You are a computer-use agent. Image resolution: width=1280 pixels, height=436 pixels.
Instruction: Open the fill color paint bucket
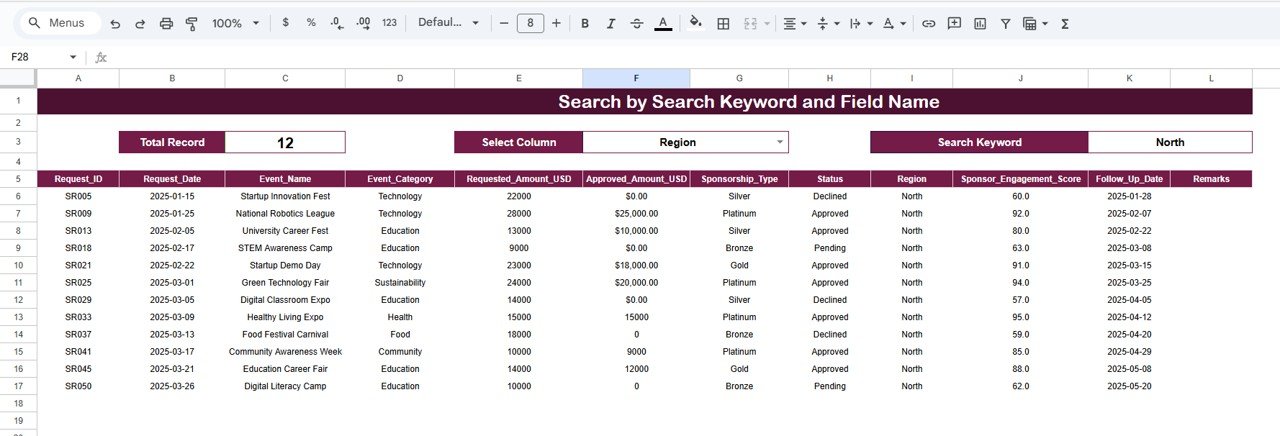click(x=696, y=23)
